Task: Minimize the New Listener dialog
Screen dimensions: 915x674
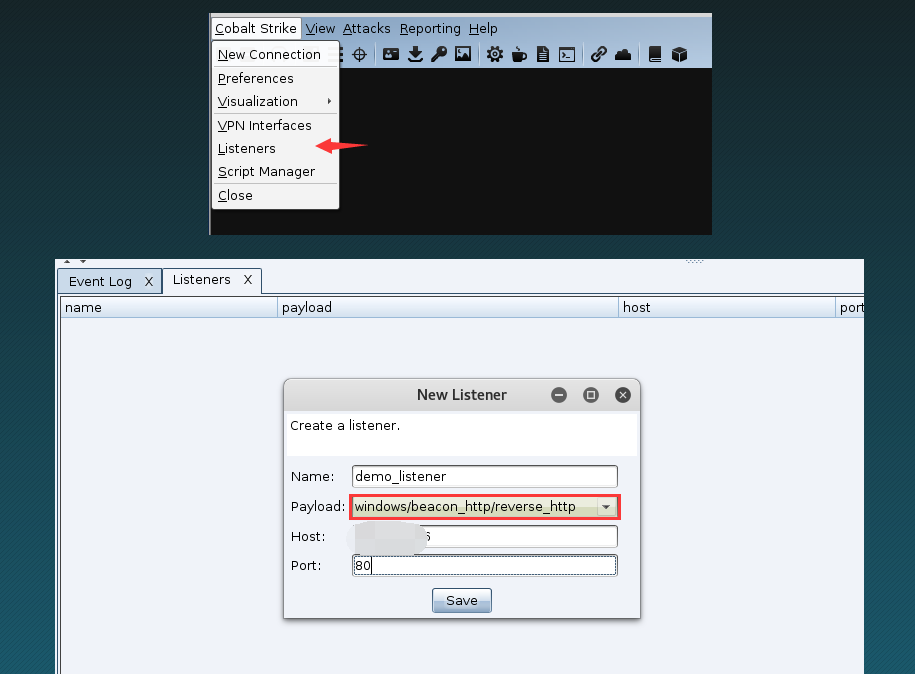Action: (558, 395)
